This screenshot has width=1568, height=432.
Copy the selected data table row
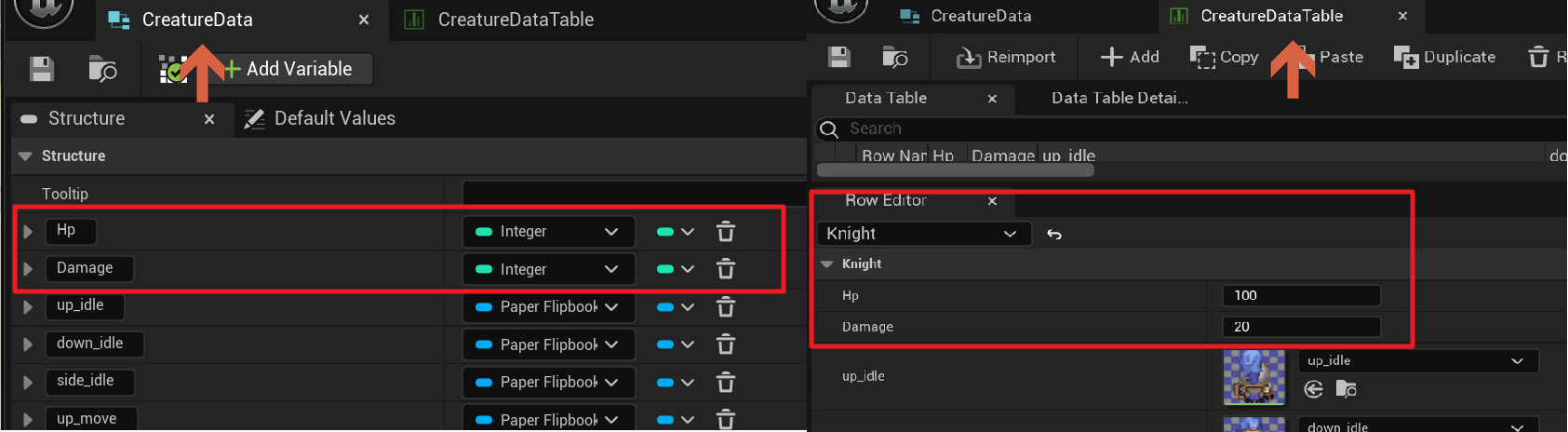[1224, 57]
